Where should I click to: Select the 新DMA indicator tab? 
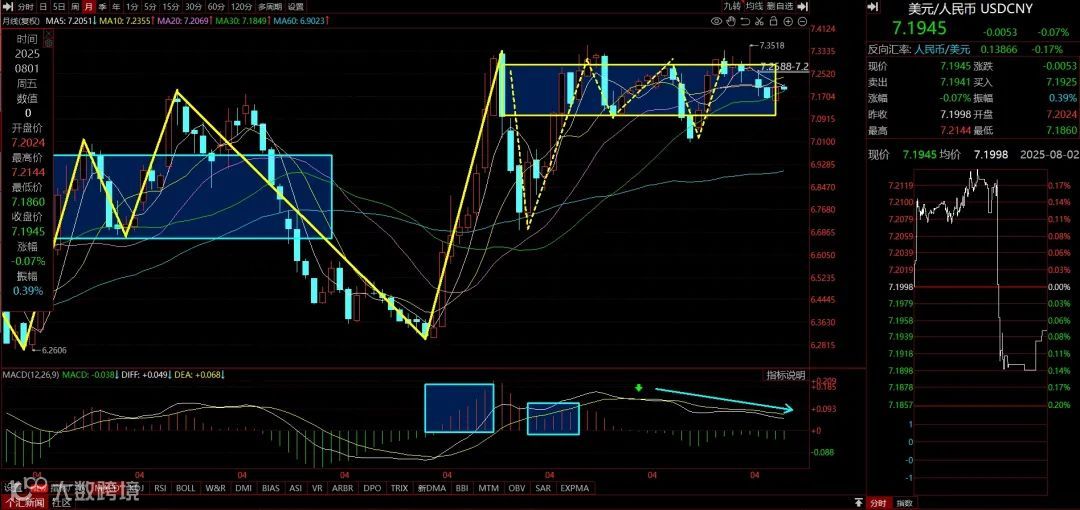432,488
